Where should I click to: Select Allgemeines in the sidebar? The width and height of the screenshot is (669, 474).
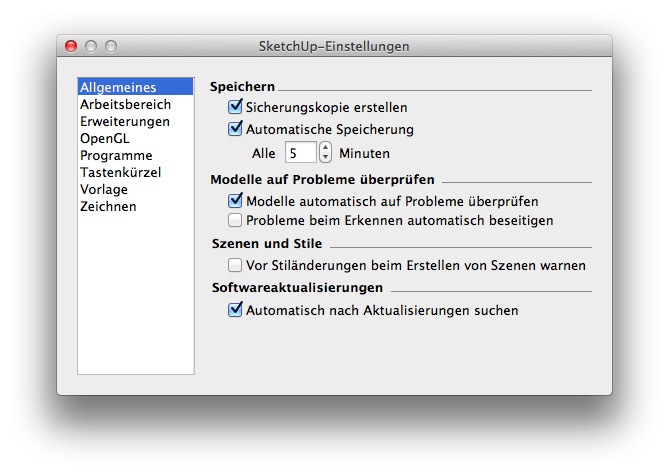coord(118,88)
